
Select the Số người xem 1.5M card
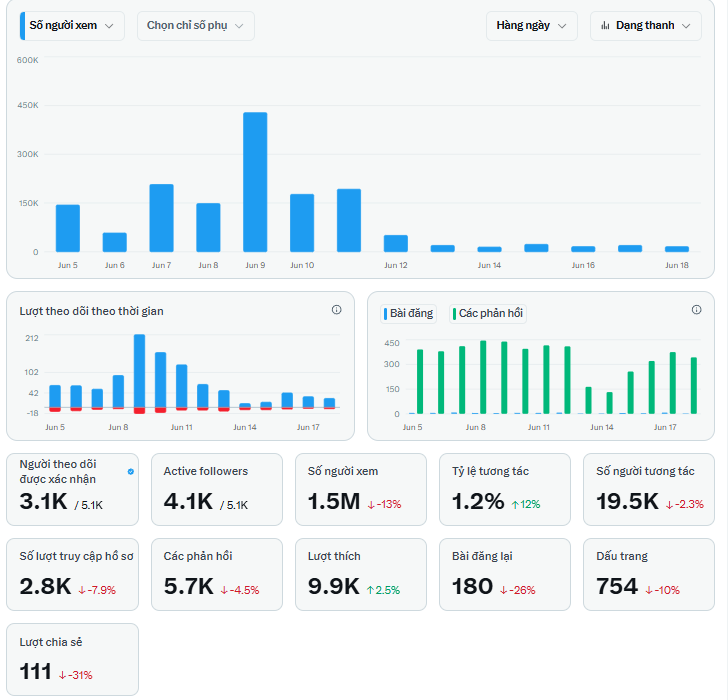click(361, 489)
